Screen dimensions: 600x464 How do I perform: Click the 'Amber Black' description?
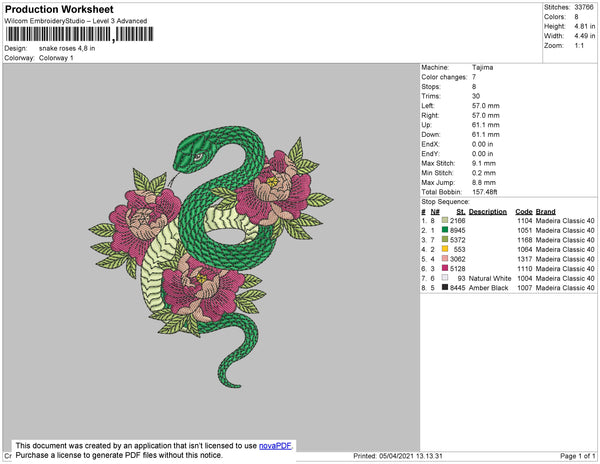click(488, 288)
